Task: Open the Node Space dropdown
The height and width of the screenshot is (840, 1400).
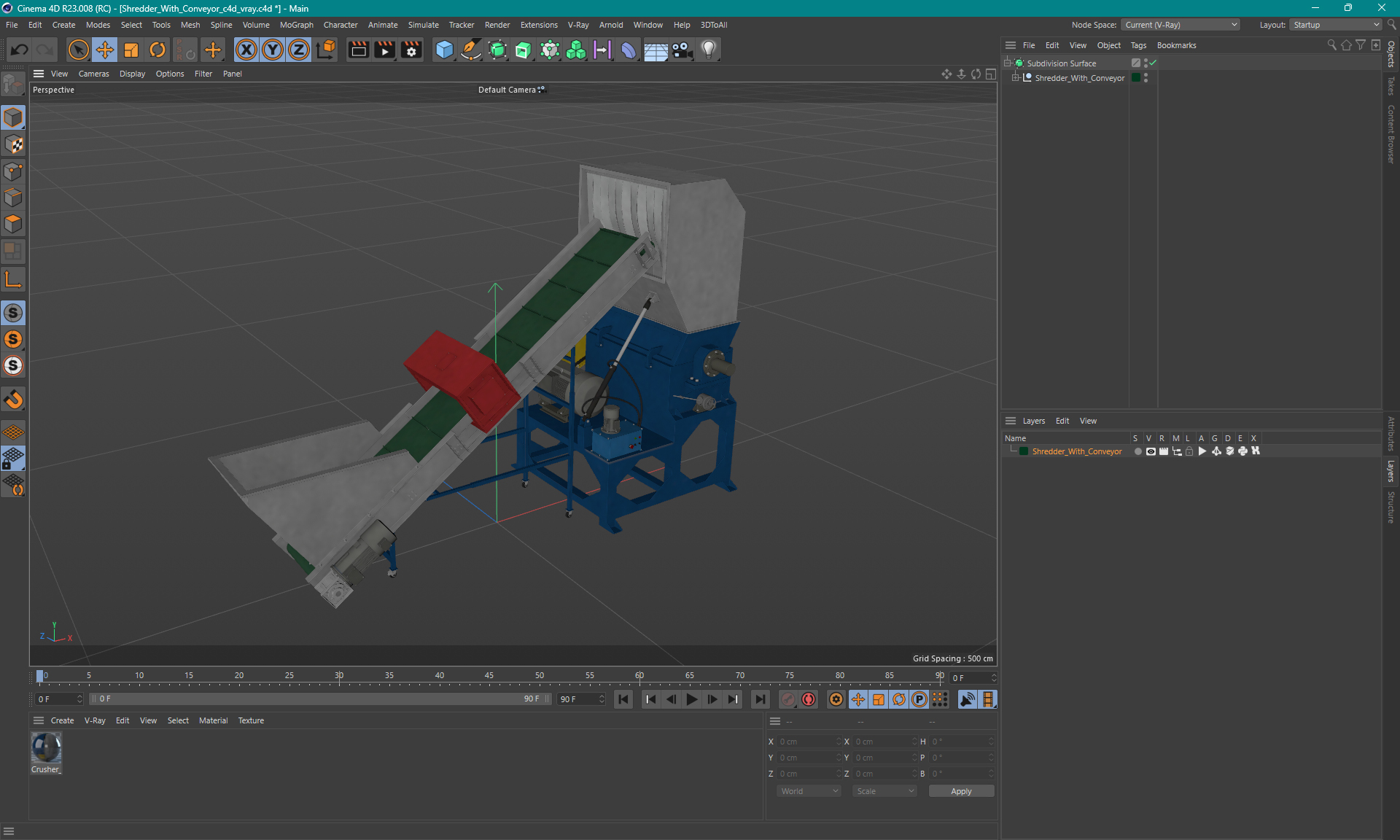Action: [x=1180, y=25]
